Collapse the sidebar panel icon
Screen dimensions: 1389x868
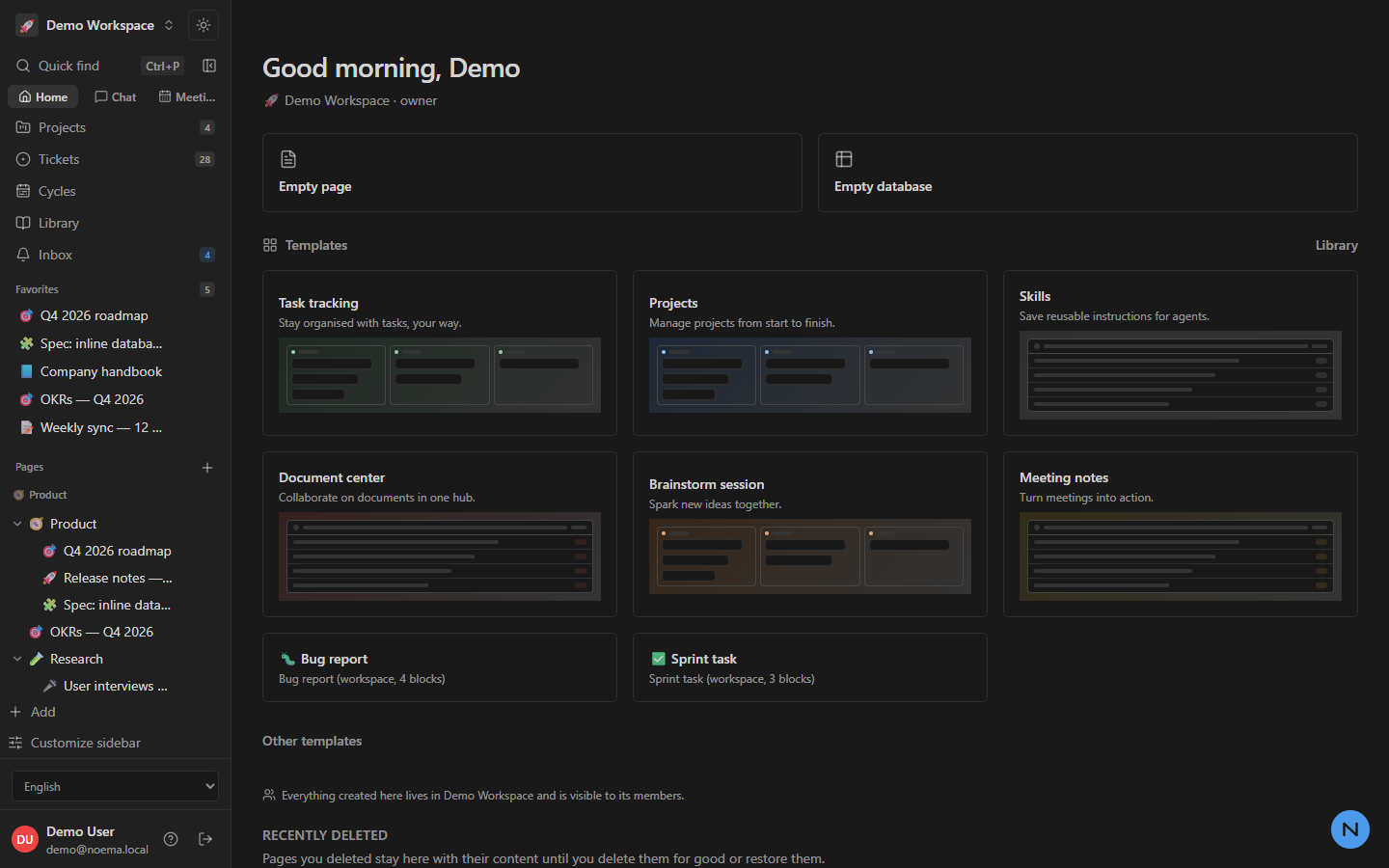[209, 66]
